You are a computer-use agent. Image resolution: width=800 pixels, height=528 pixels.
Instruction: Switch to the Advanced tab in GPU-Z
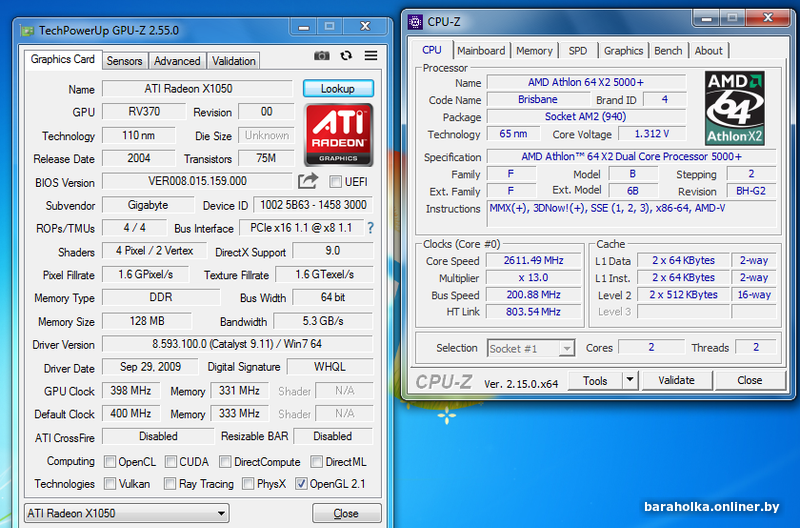pyautogui.click(x=177, y=61)
